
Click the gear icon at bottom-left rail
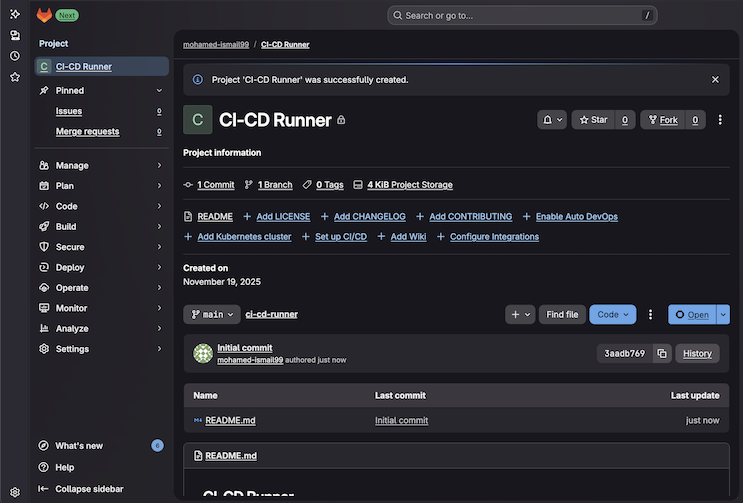point(15,492)
